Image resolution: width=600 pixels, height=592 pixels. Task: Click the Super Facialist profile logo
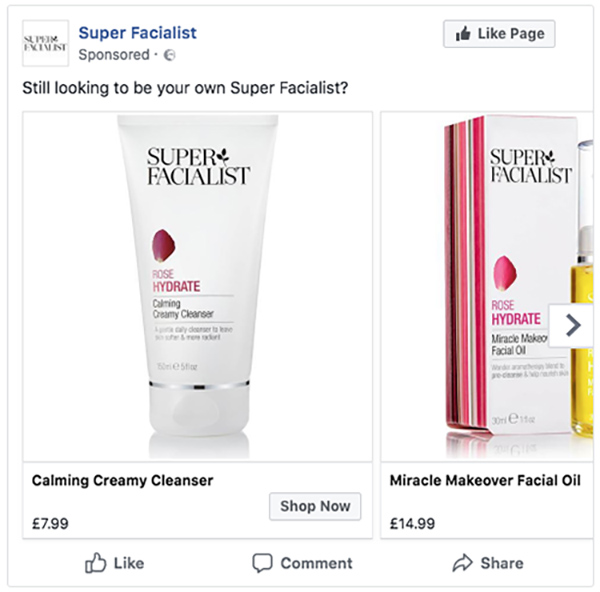[45, 43]
